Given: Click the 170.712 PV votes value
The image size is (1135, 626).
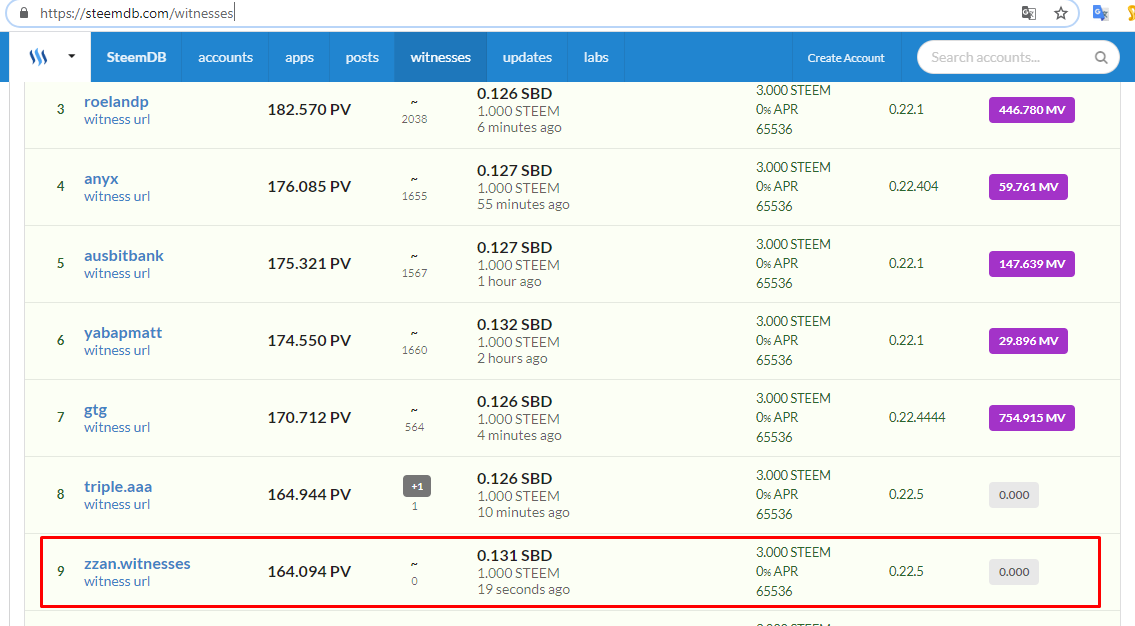Looking at the screenshot, I should pos(309,418).
